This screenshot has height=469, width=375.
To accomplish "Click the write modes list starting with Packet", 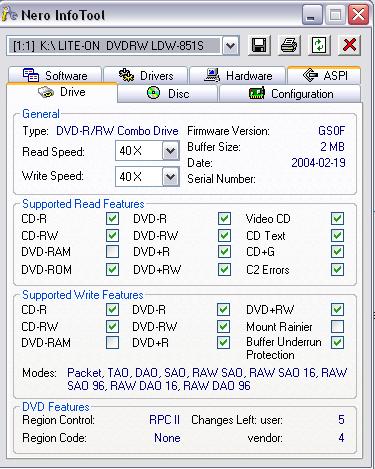I will tap(207, 379).
